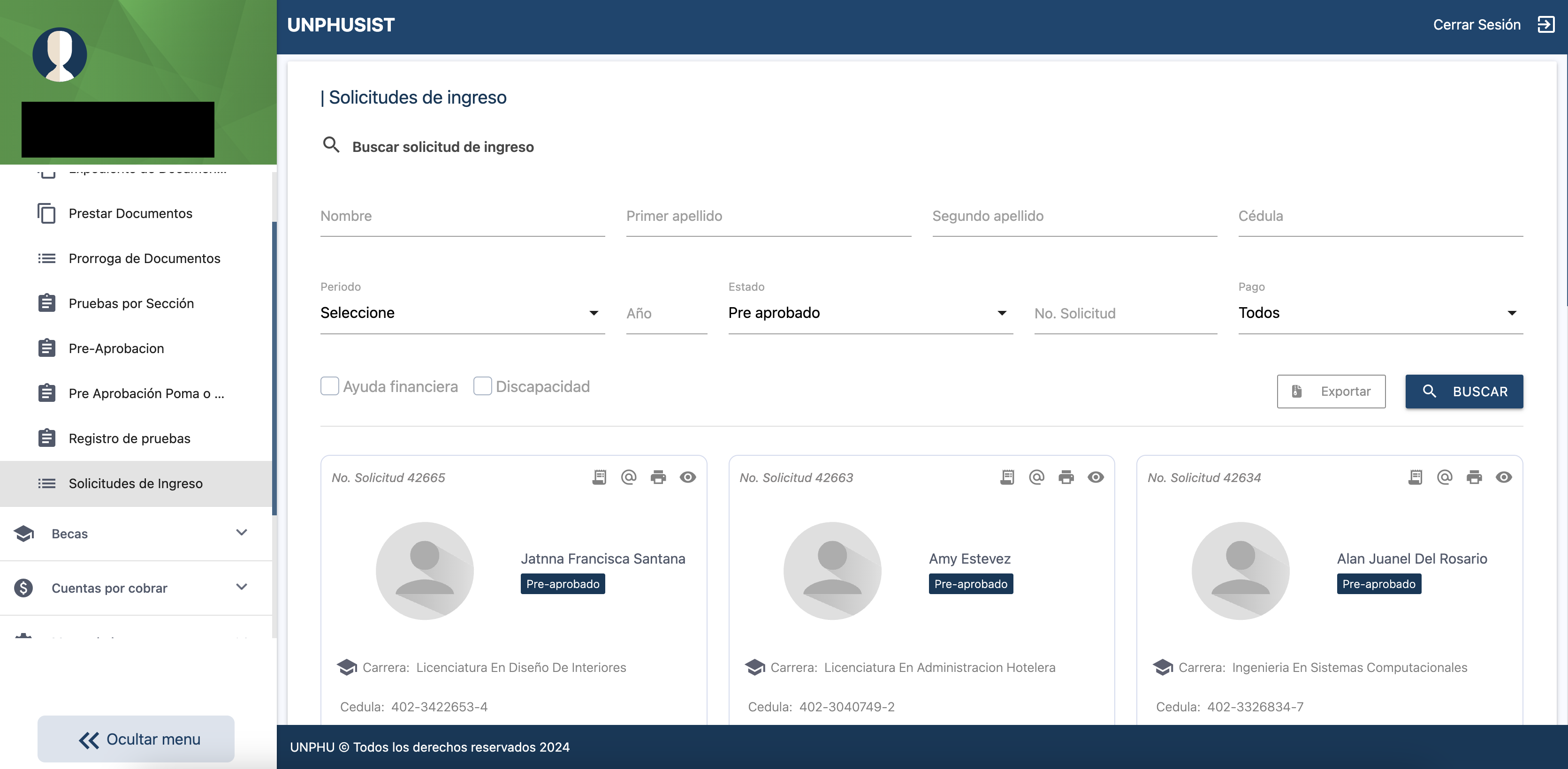The width and height of the screenshot is (1568, 769).
Task: Click printer icon on solicitud 42665 card
Action: (x=658, y=477)
